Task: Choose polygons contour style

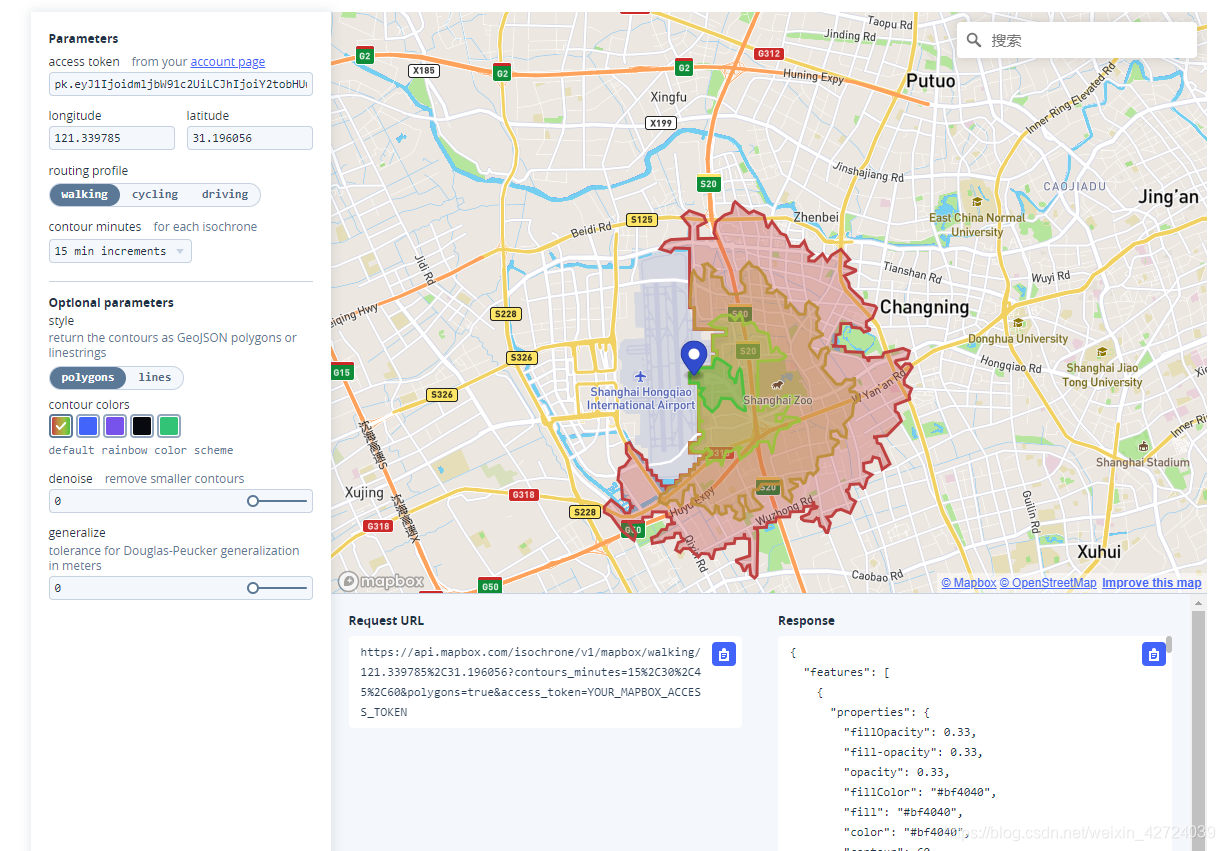Action: (88, 377)
